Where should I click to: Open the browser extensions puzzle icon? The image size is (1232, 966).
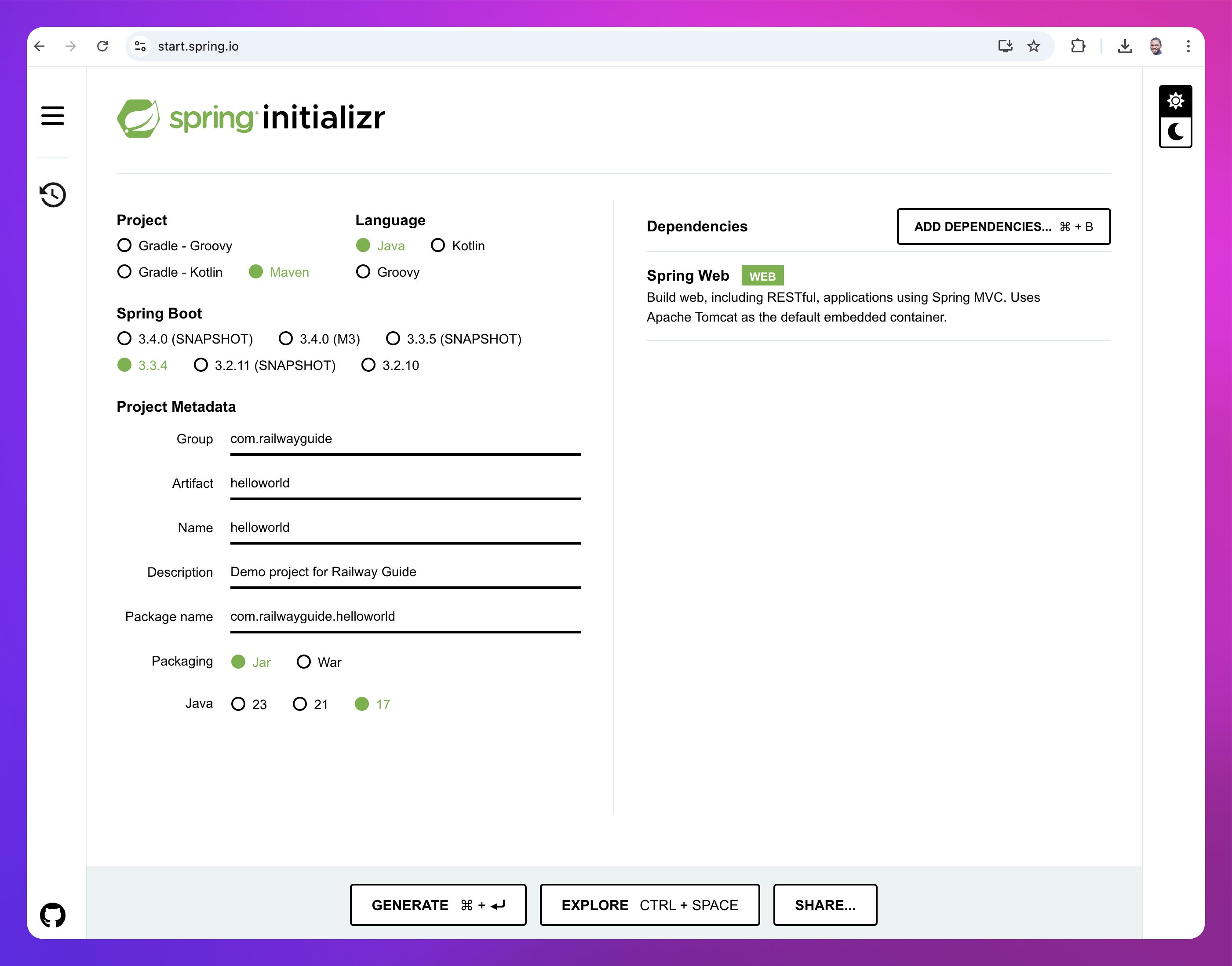(x=1078, y=46)
